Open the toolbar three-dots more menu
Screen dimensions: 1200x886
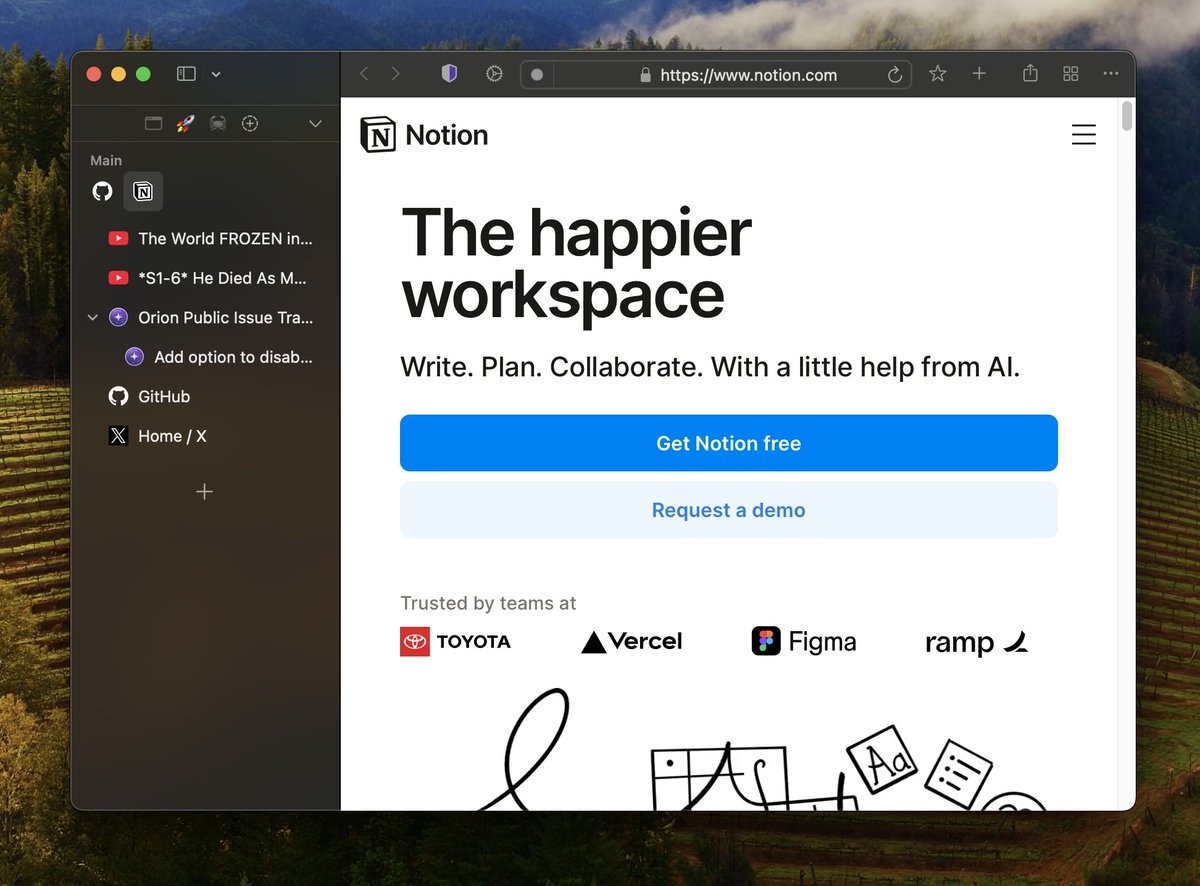click(1111, 74)
